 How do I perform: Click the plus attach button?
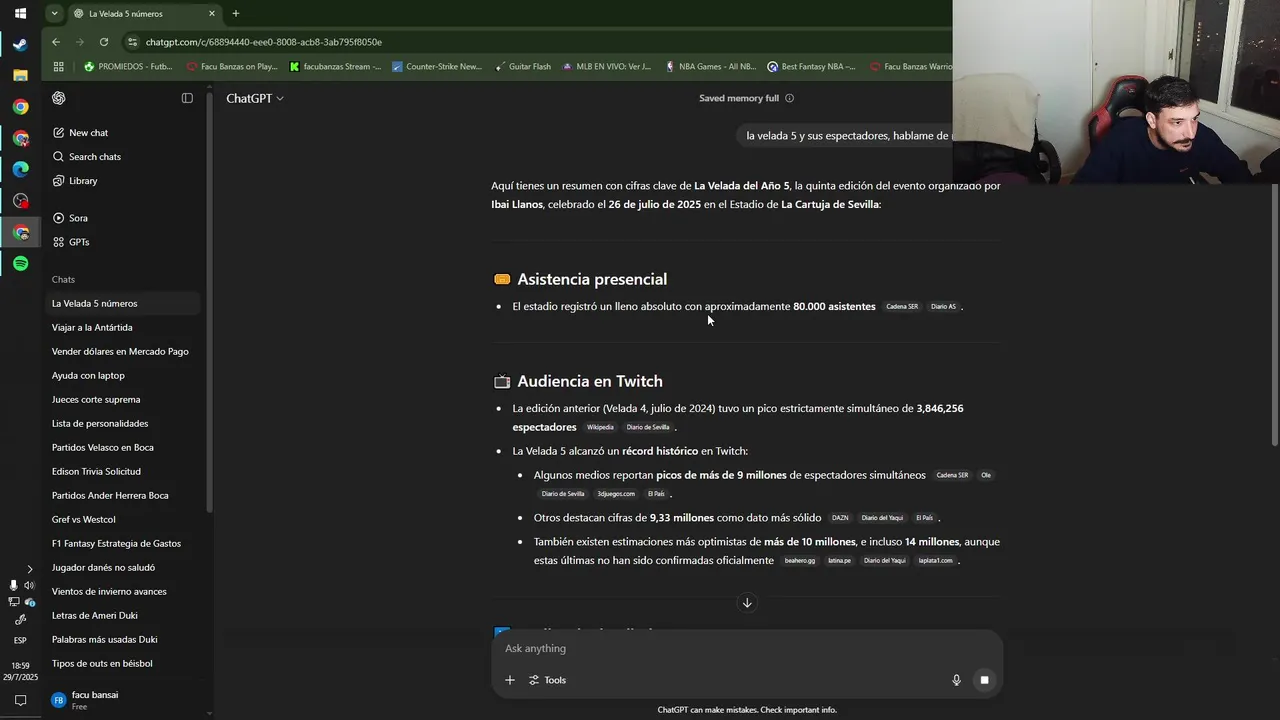509,680
